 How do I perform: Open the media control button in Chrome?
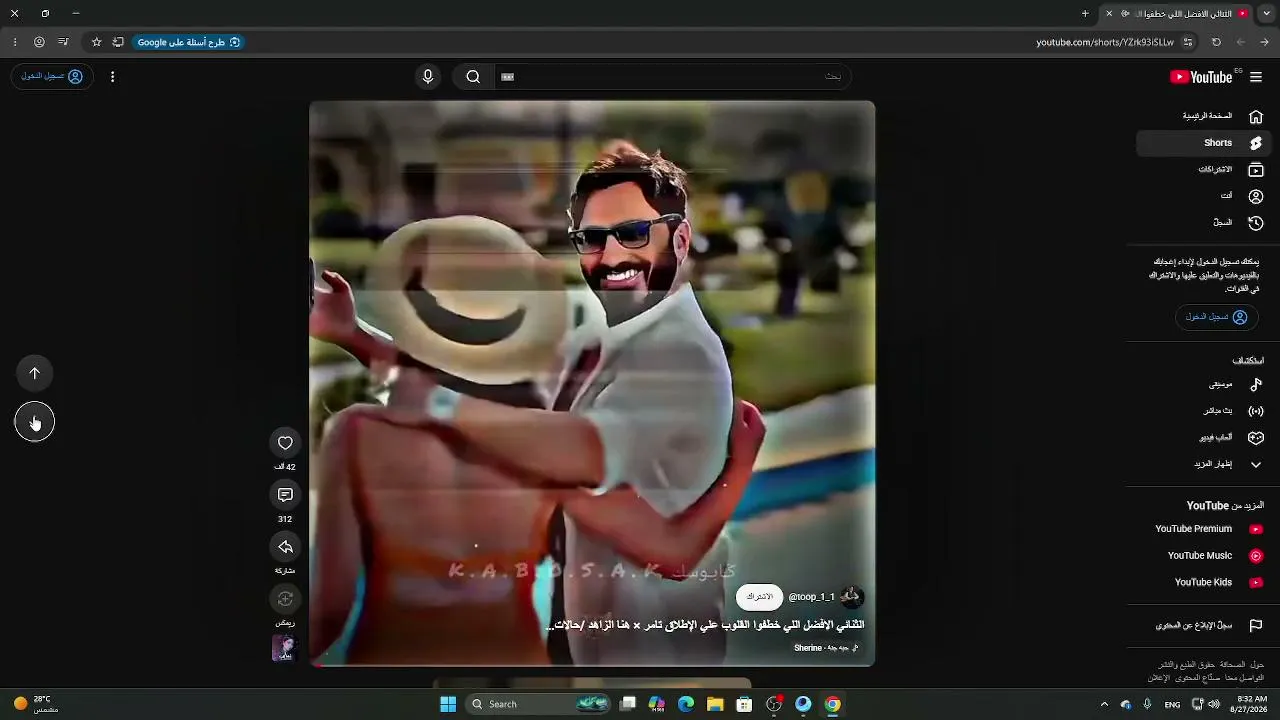point(63,42)
